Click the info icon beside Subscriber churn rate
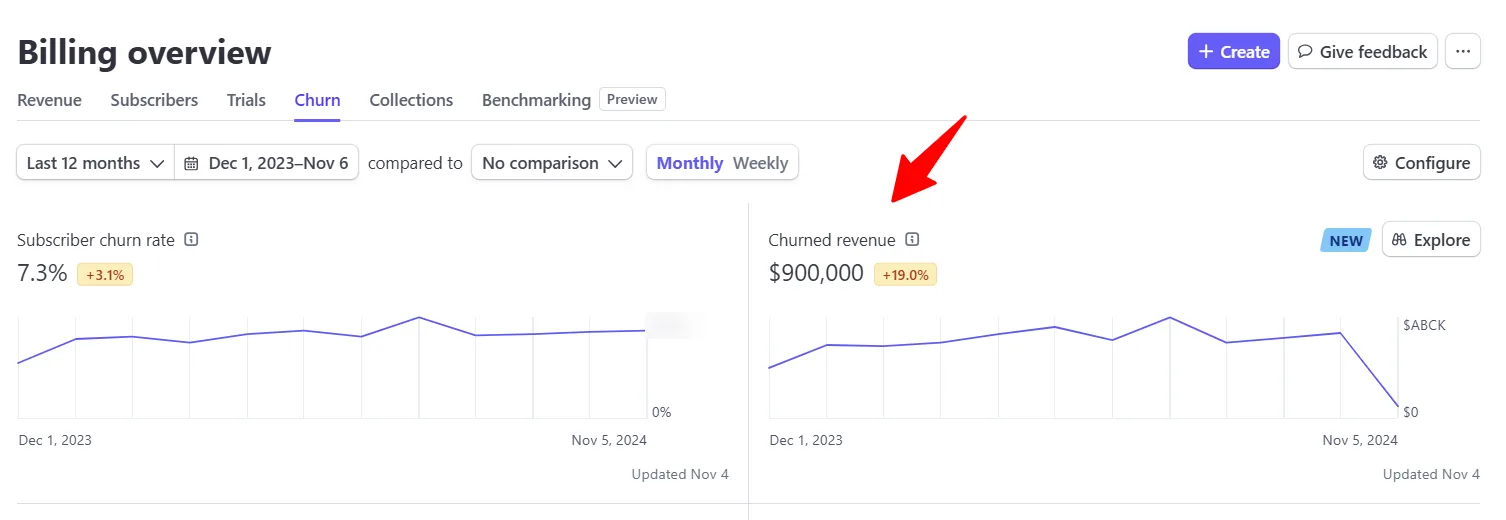Viewport: 1506px width, 520px height. (x=192, y=240)
